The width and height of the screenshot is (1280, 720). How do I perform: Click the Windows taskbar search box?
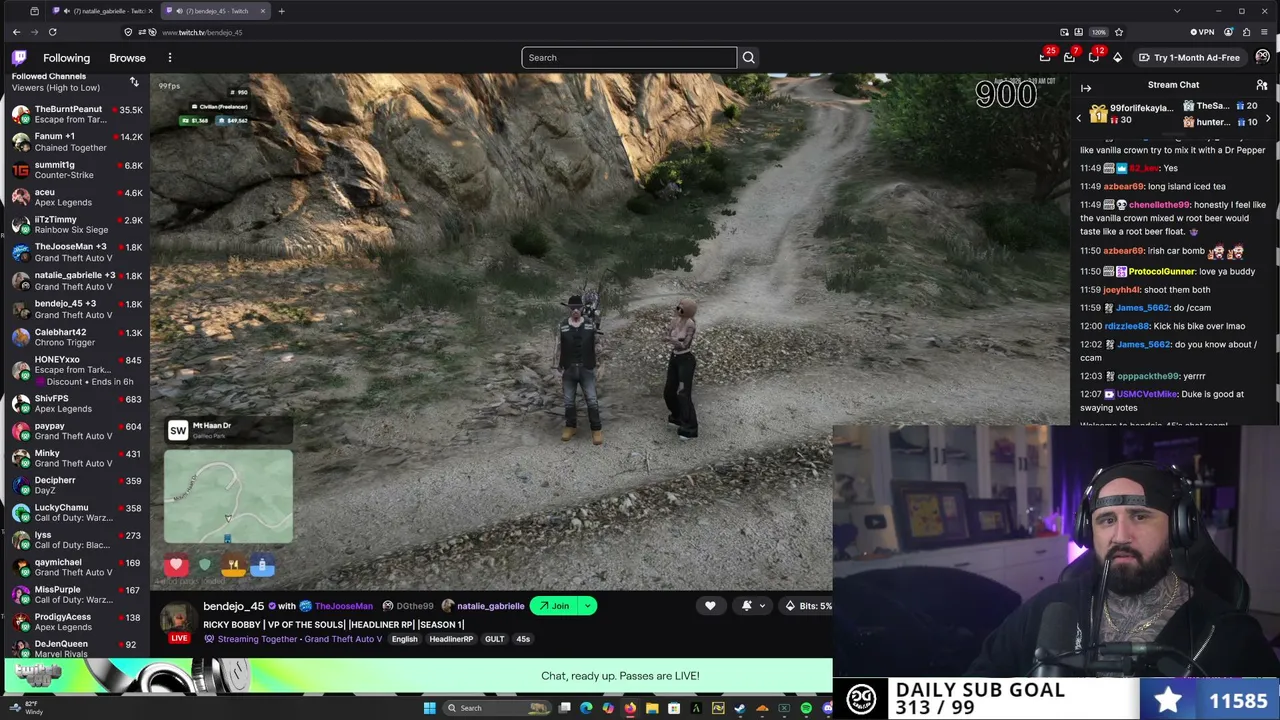497,708
